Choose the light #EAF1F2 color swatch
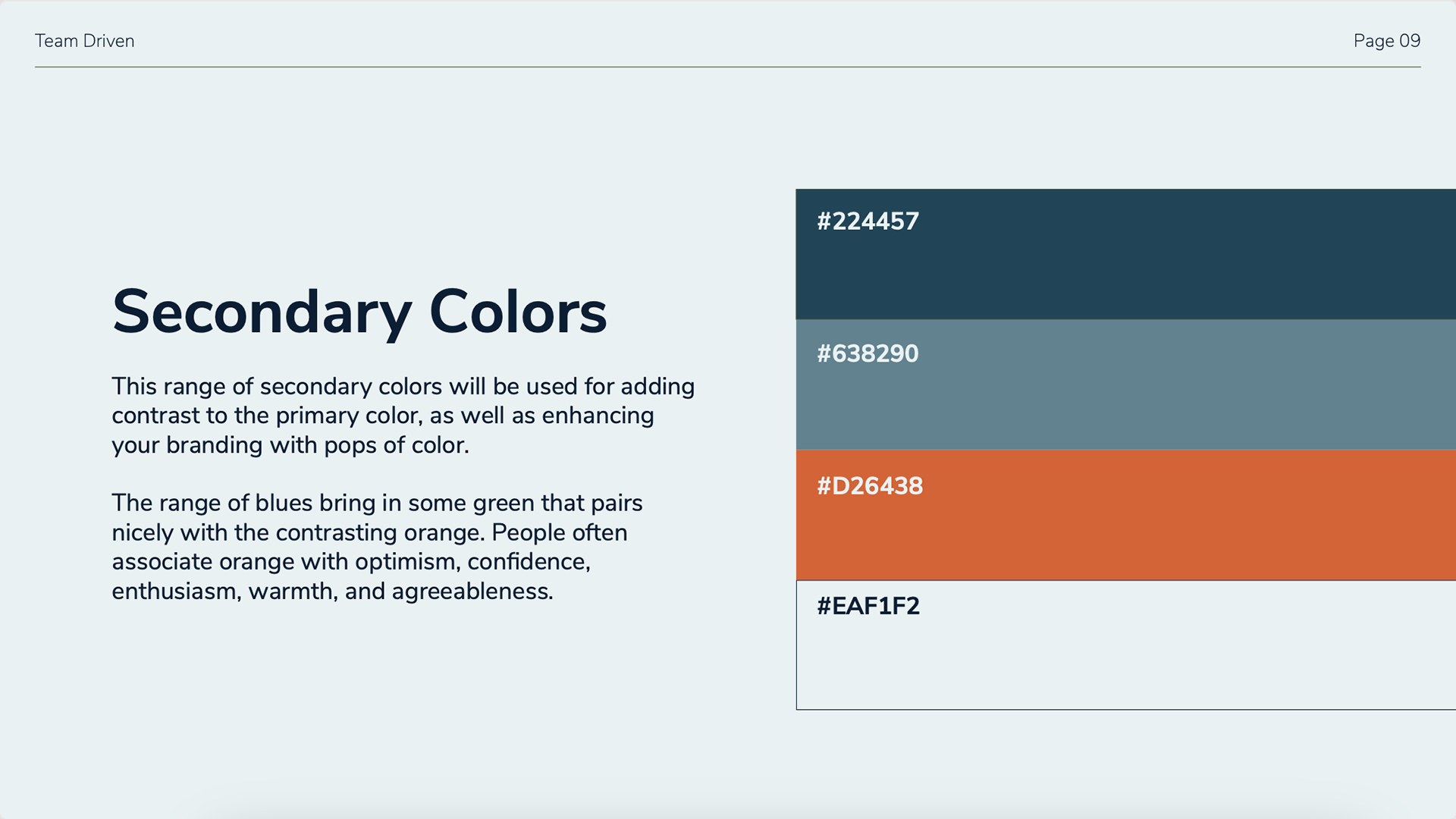 tap(1126, 645)
